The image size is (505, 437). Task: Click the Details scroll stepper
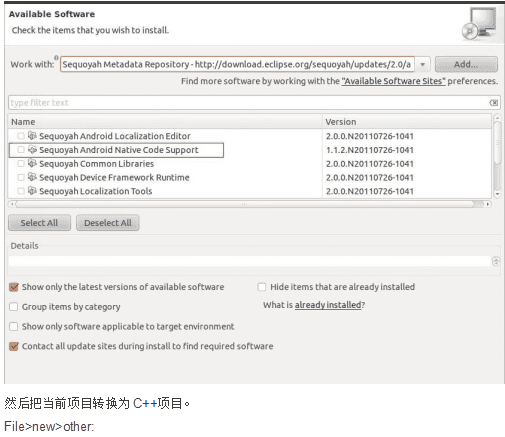(x=496, y=261)
